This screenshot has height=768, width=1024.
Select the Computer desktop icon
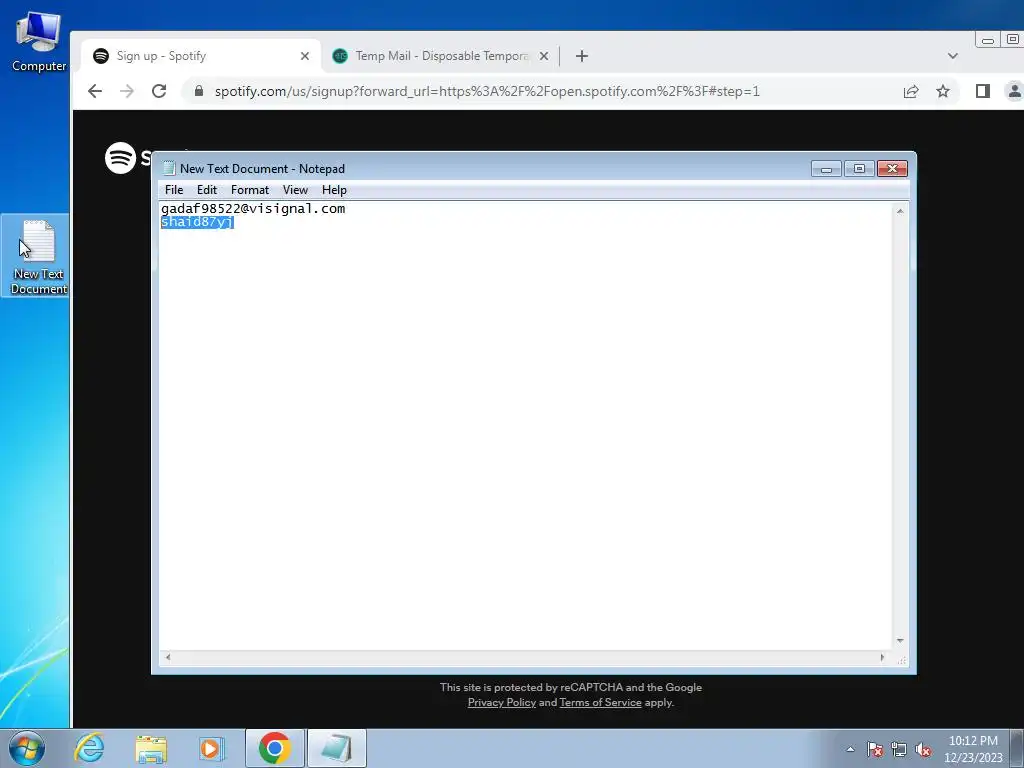[x=39, y=41]
